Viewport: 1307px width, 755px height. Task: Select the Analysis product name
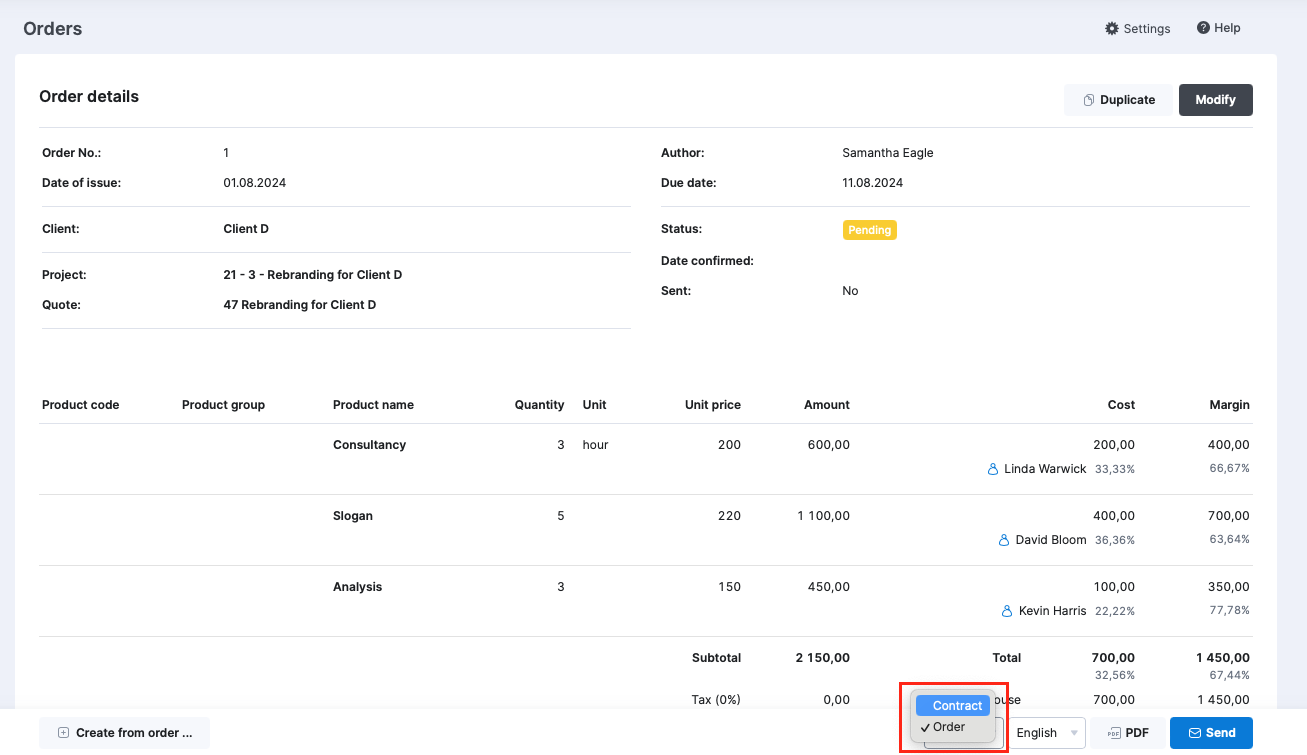pos(358,587)
